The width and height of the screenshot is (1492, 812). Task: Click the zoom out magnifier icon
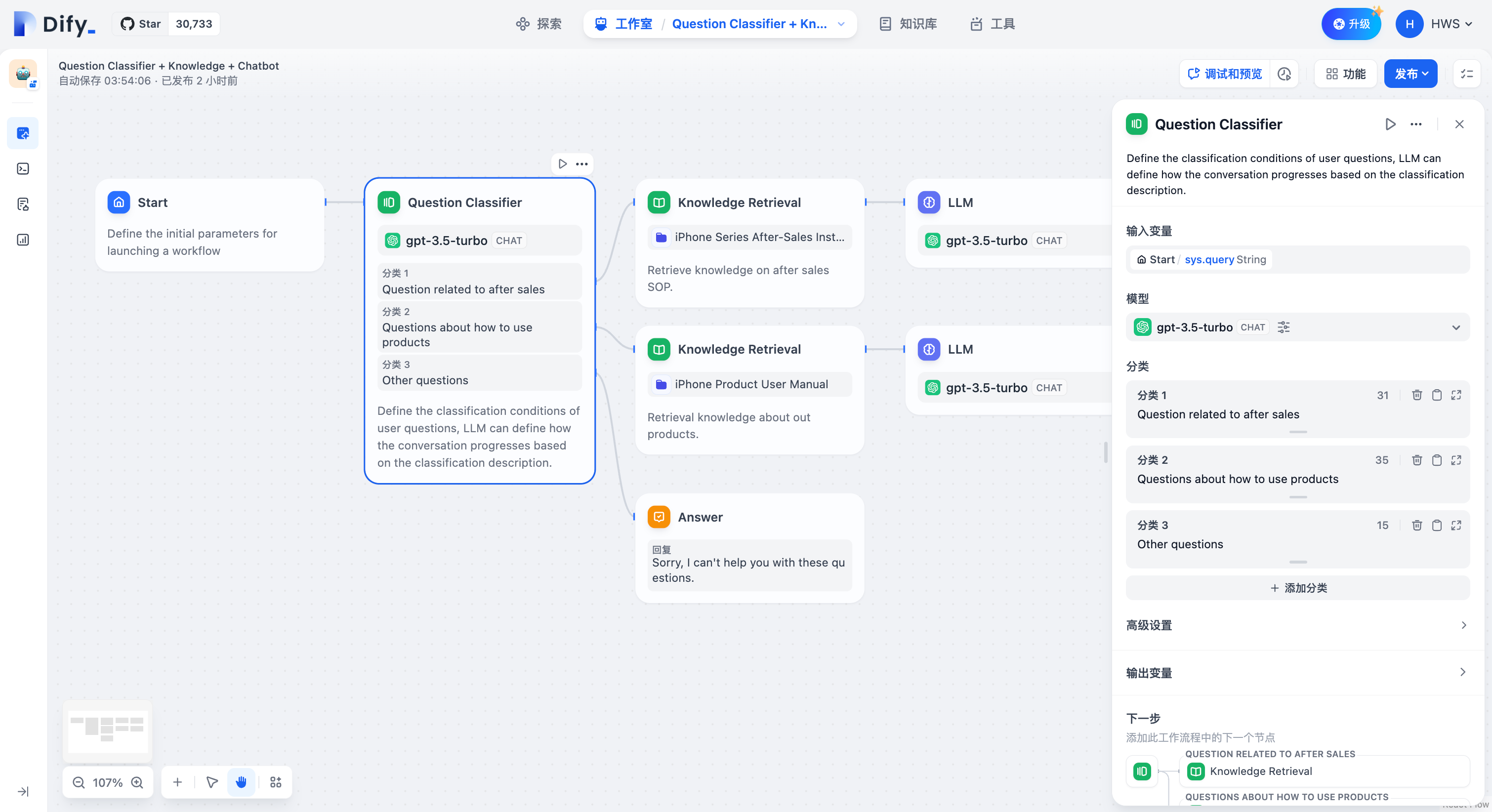pyautogui.click(x=79, y=782)
